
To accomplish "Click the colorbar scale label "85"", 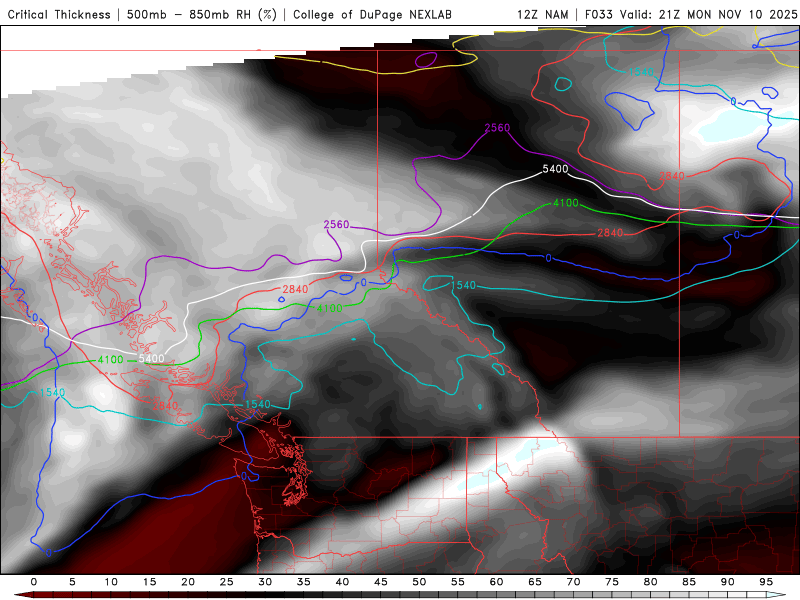I will (x=689, y=582).
